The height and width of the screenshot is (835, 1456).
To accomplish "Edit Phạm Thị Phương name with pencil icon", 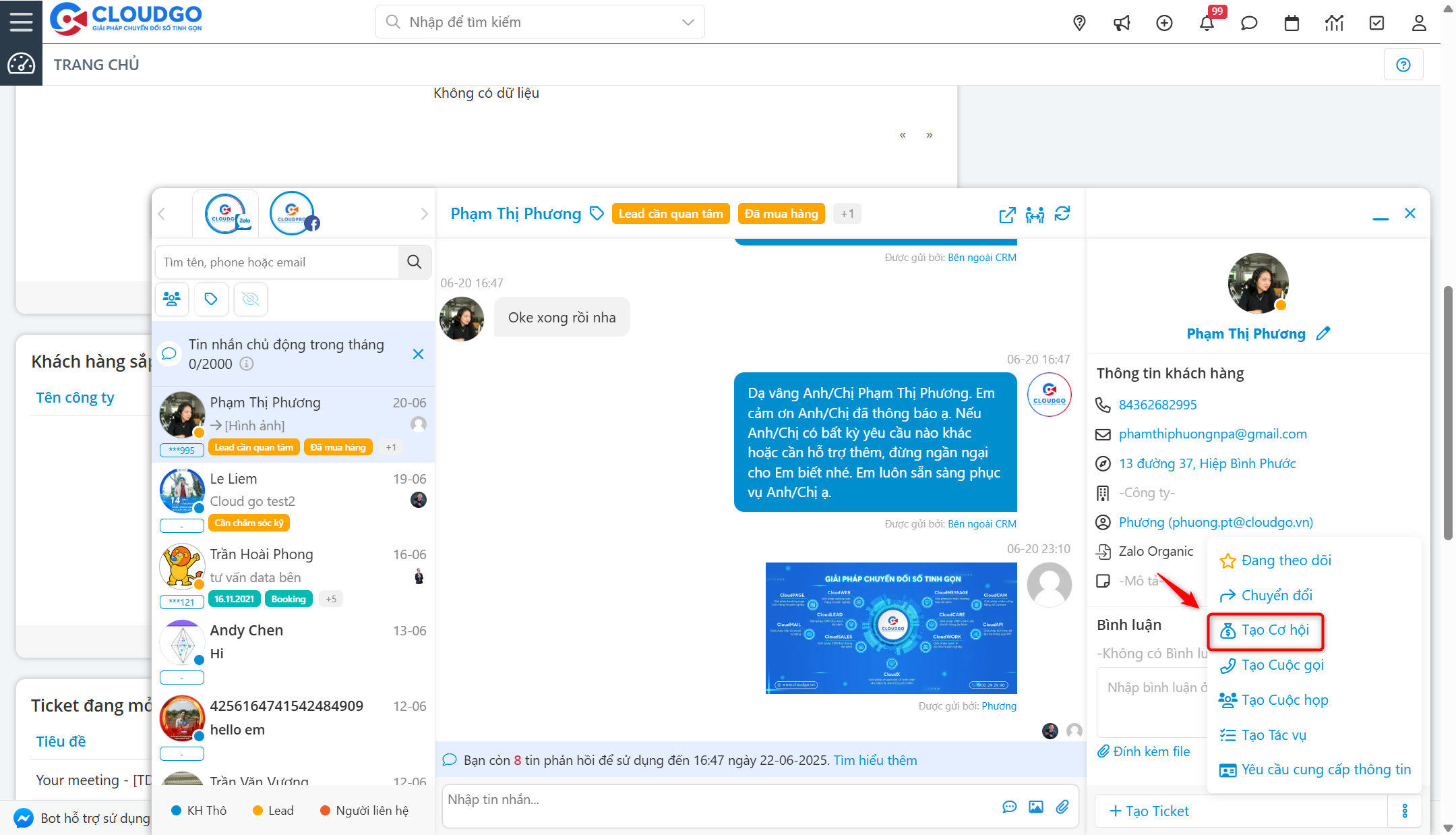I will click(1323, 333).
